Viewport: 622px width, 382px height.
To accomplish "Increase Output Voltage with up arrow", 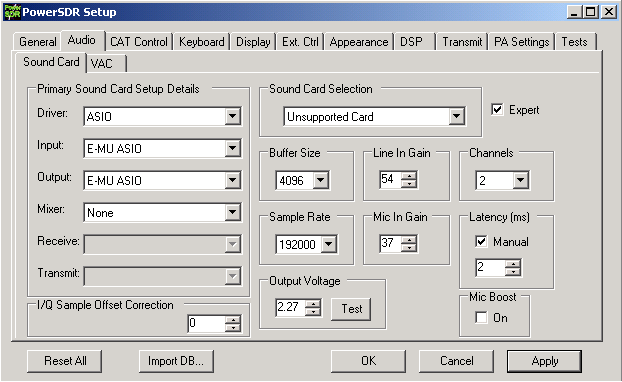I will (x=313, y=303).
